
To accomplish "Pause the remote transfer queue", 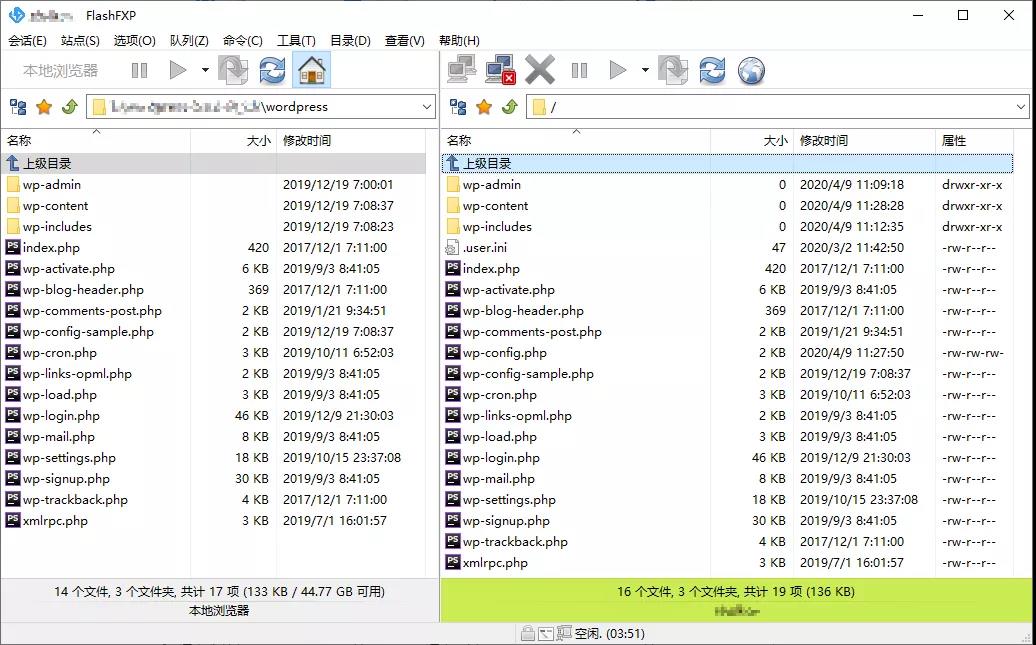I will tap(579, 70).
